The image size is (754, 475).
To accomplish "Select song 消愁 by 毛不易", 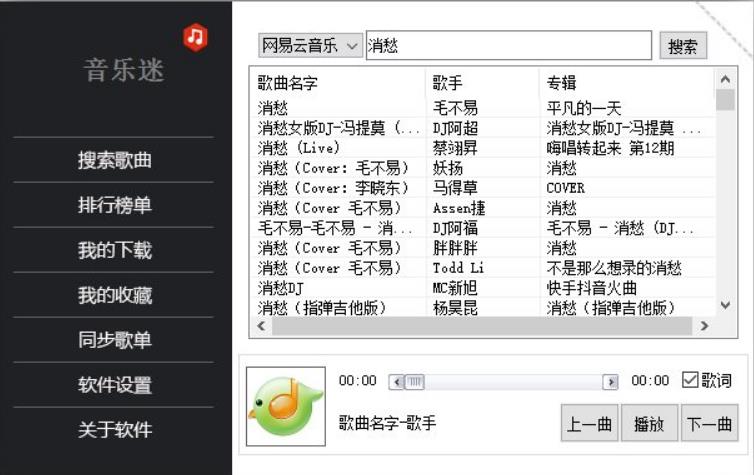I will pyautogui.click(x=483, y=108).
